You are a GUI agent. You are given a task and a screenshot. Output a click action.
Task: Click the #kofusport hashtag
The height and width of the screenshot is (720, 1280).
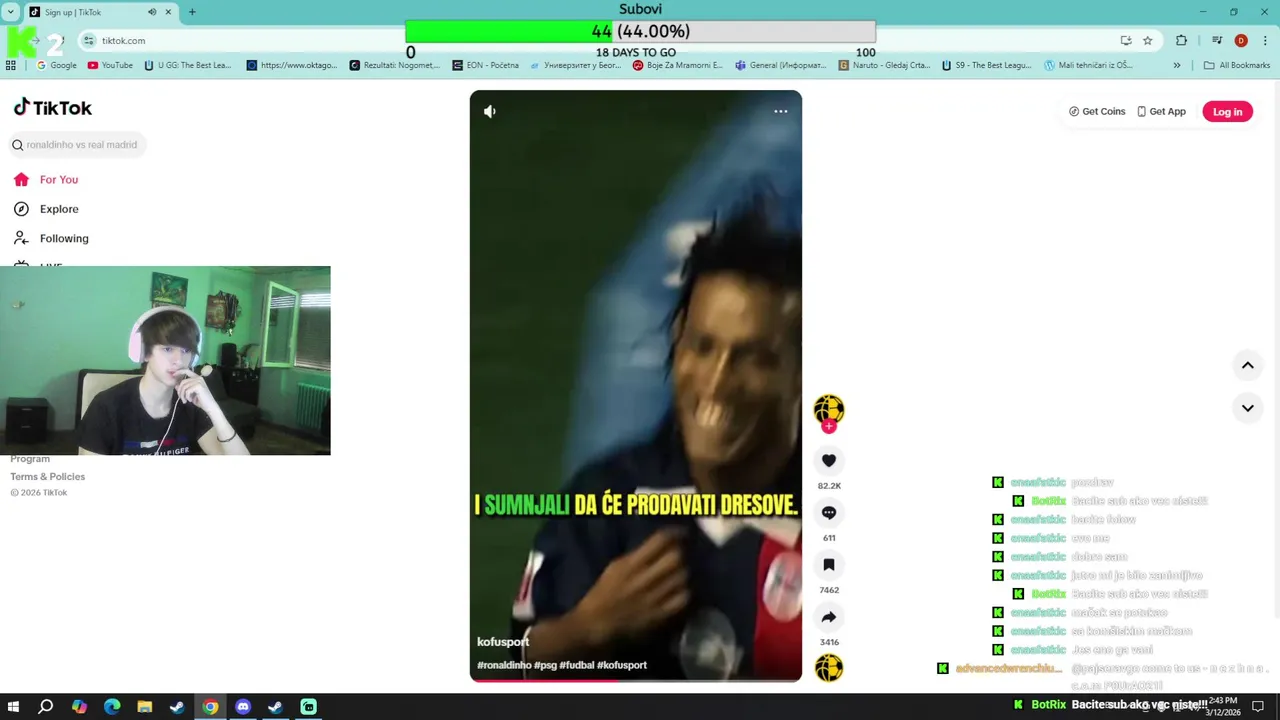[622, 665]
